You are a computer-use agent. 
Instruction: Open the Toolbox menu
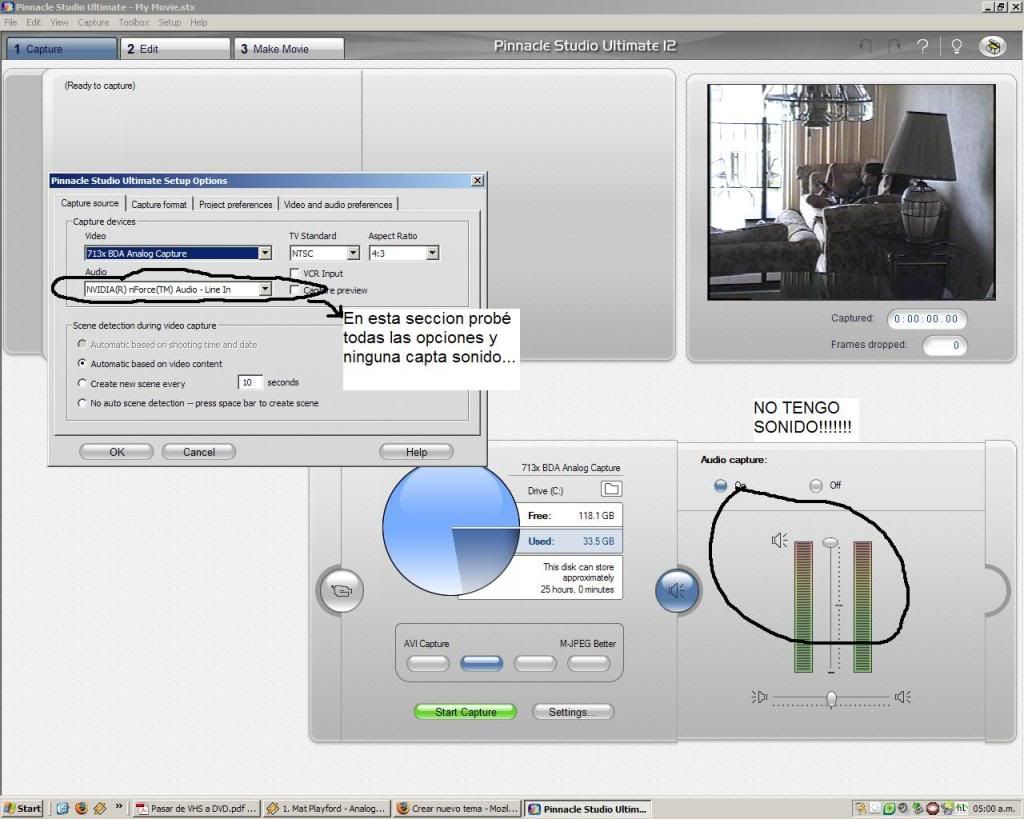[x=134, y=22]
